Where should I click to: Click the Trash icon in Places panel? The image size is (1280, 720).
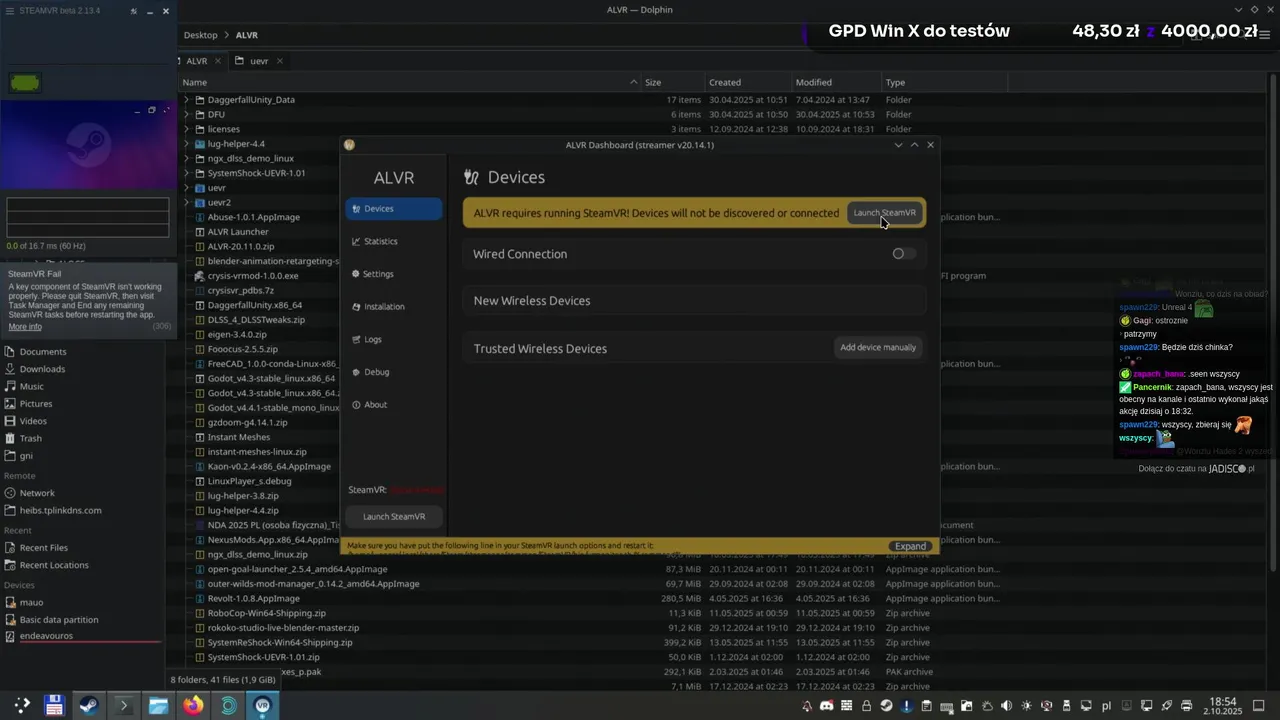click(10, 438)
